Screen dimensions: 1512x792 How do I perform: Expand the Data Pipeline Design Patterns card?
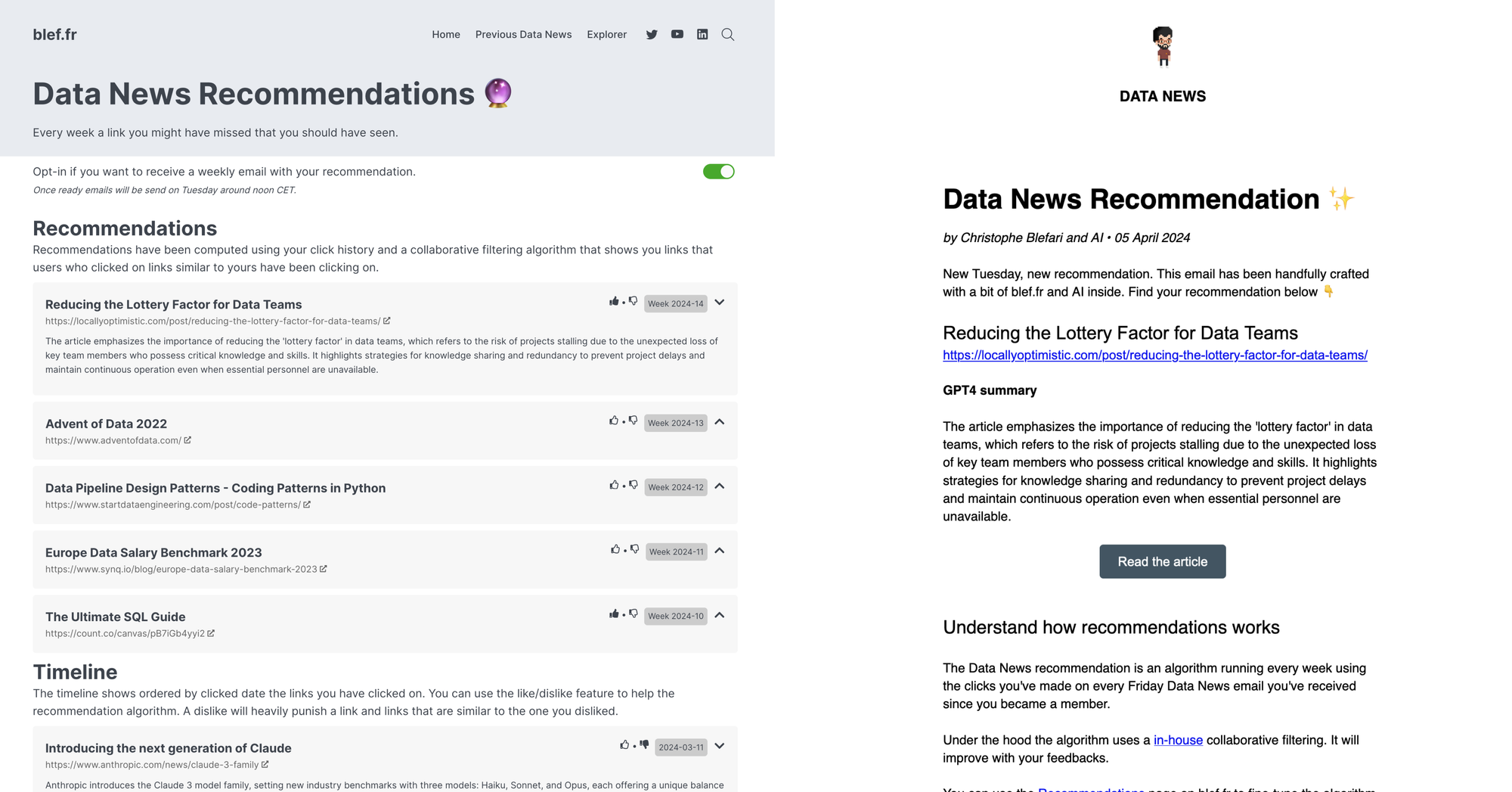720,486
